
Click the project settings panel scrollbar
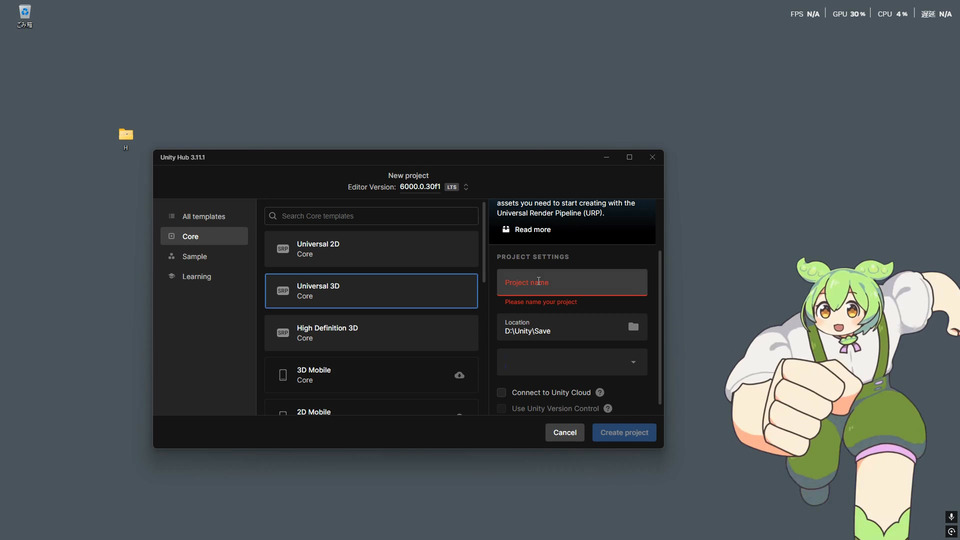click(659, 328)
